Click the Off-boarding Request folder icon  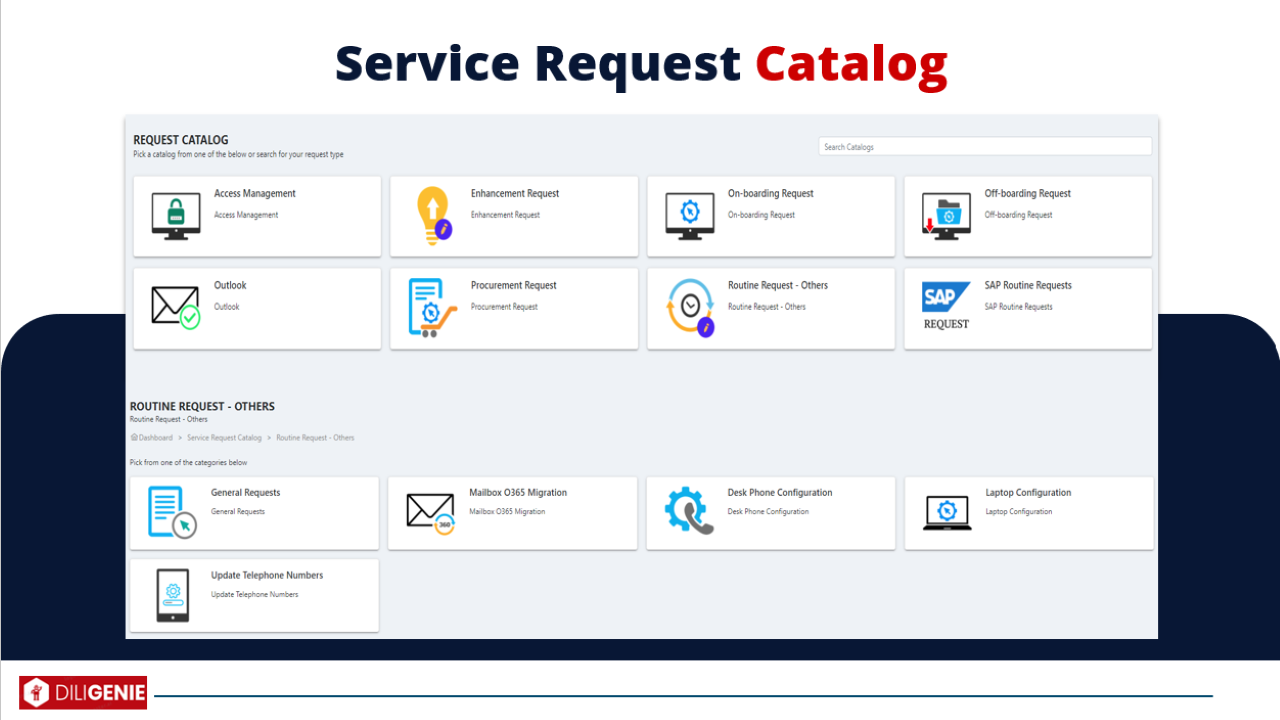(946, 214)
